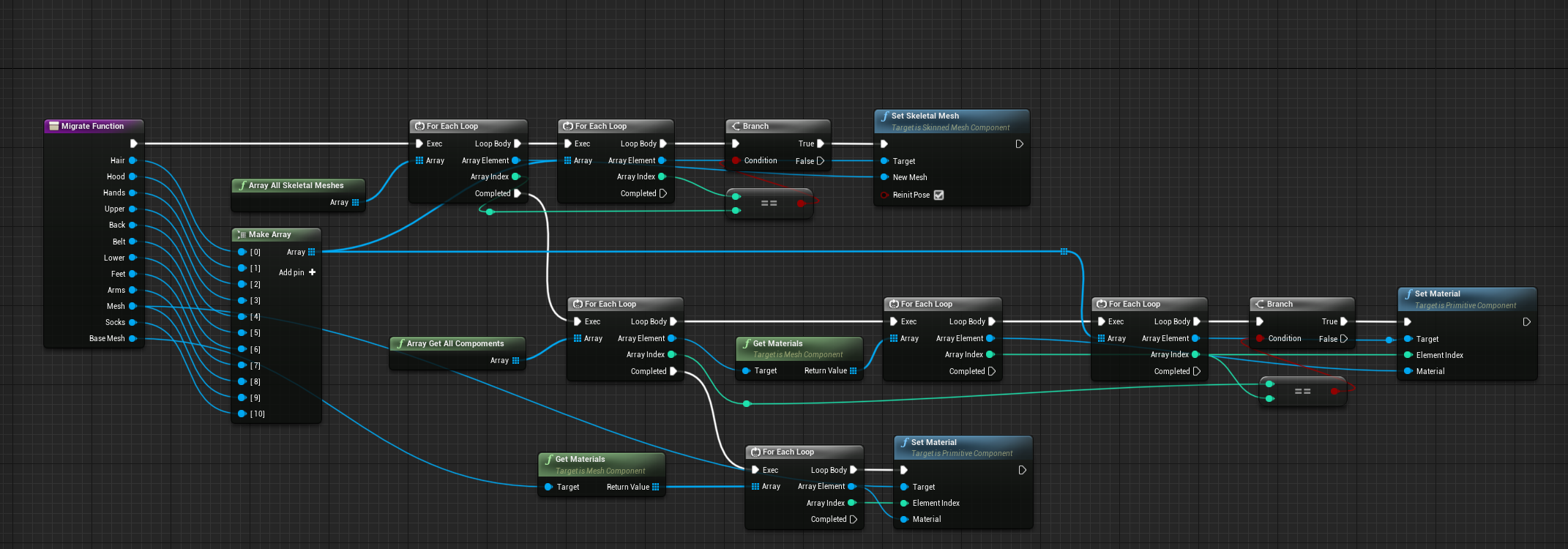This screenshot has height=549, width=1568.
Task: Toggle the Reinit Pose checkbox
Action: (x=939, y=195)
